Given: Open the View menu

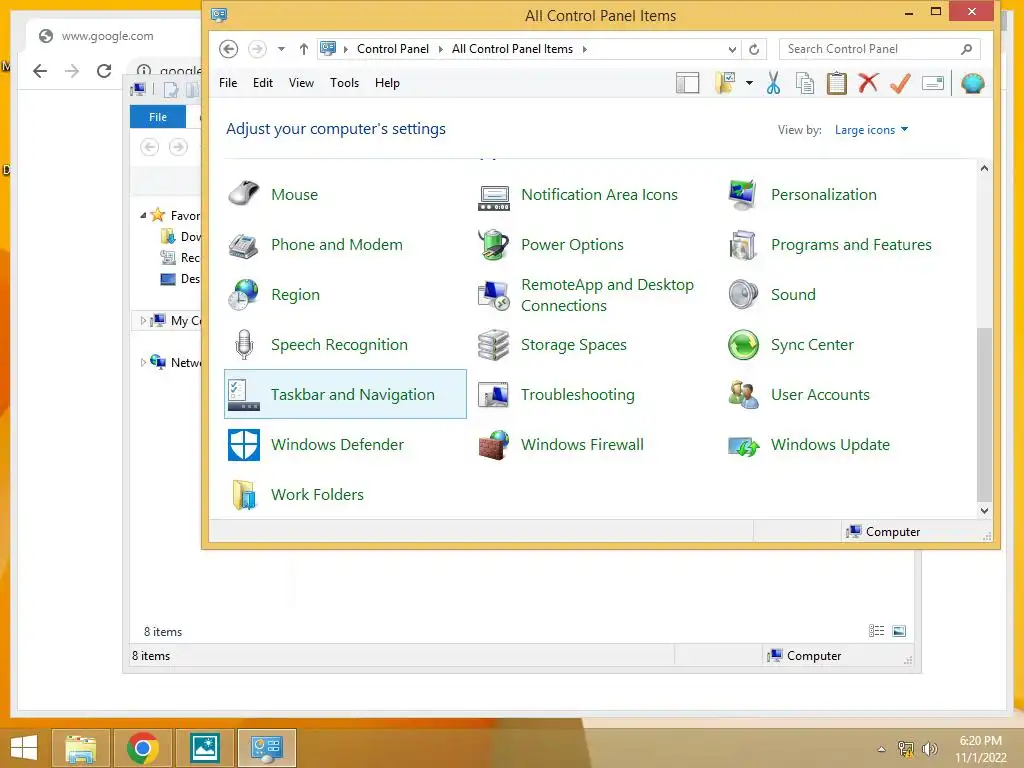Looking at the screenshot, I should click(x=301, y=83).
